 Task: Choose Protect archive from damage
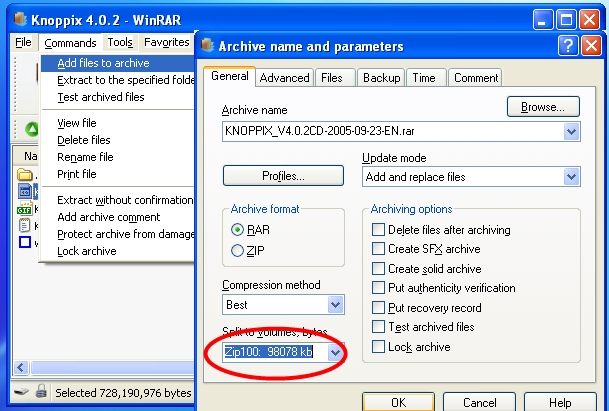coord(118,234)
